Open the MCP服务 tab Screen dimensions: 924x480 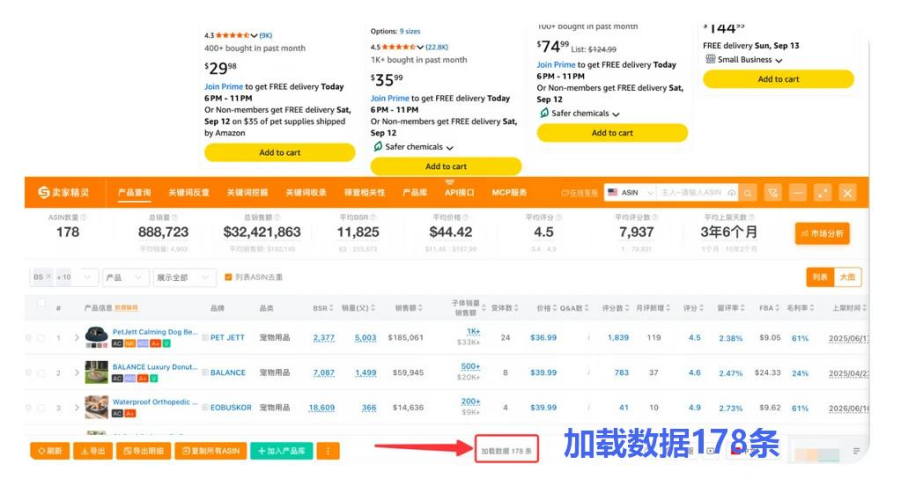tap(509, 193)
